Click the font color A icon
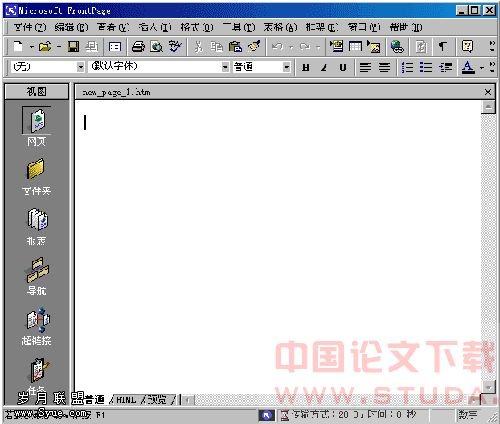 (x=468, y=68)
